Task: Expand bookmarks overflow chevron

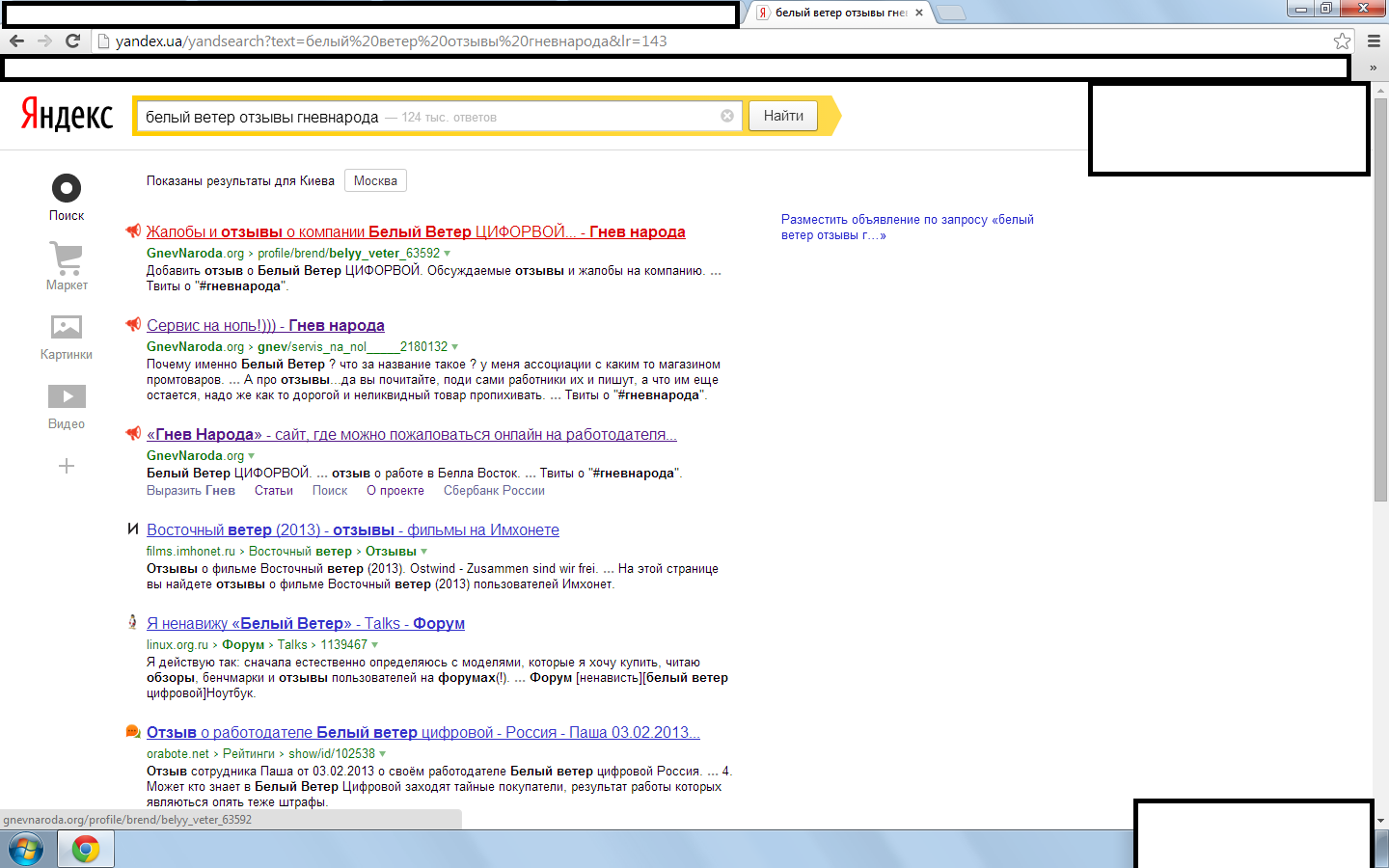Action: click(1373, 68)
